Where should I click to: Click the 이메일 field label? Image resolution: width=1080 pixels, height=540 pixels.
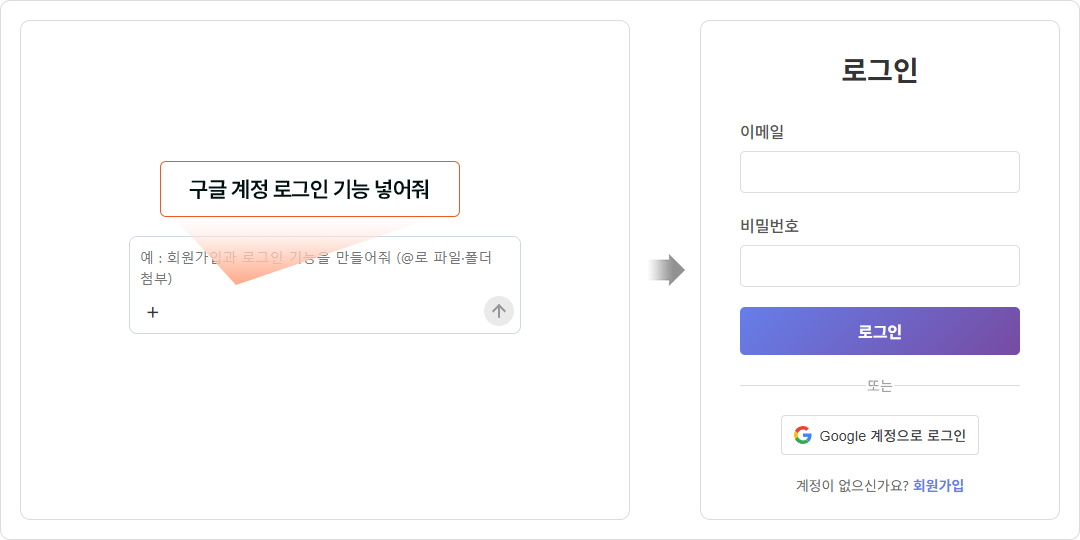click(762, 132)
